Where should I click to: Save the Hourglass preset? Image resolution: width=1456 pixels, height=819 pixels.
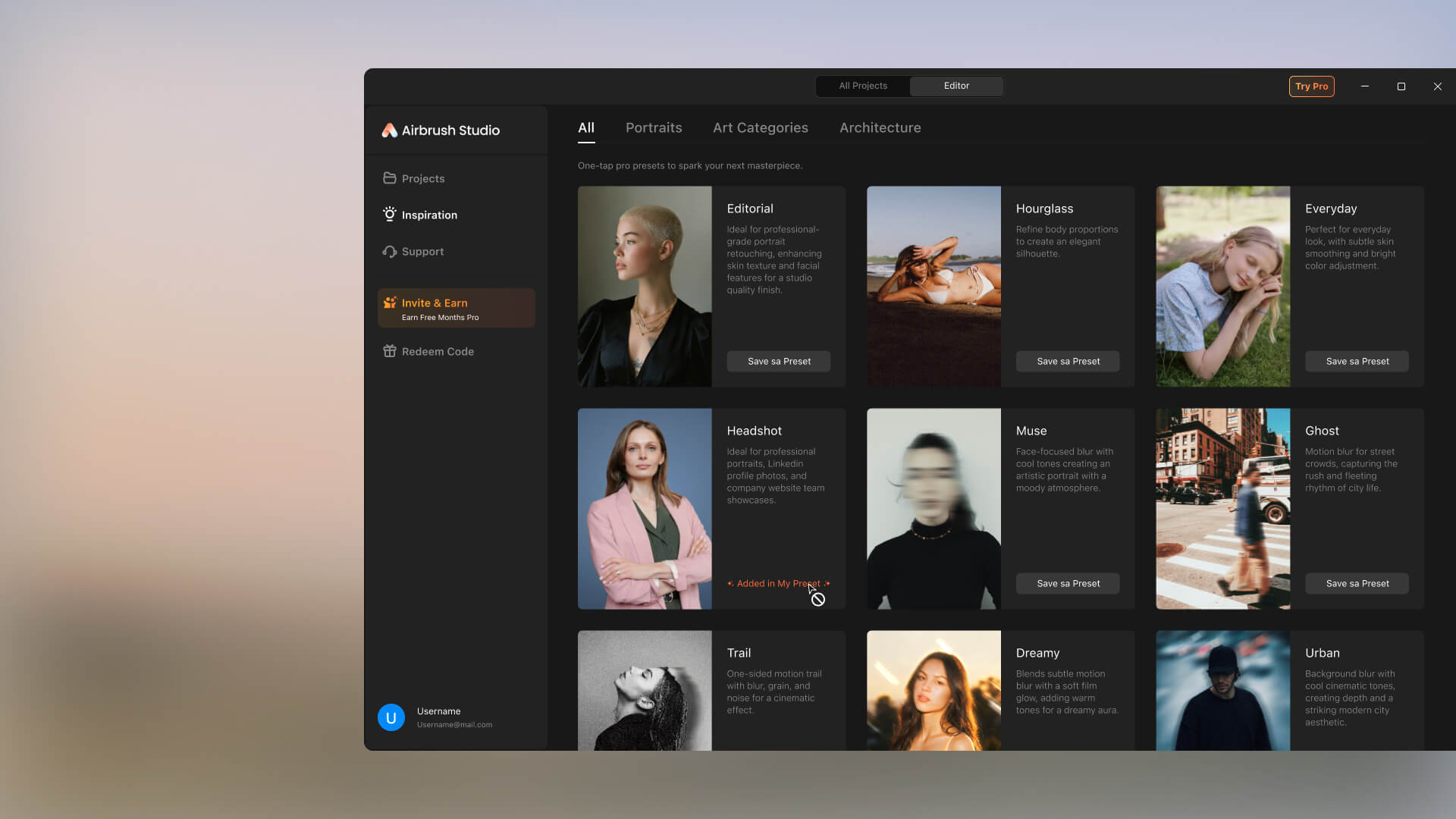pyautogui.click(x=1068, y=361)
